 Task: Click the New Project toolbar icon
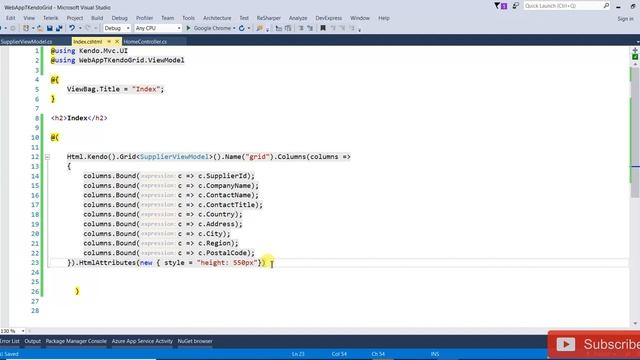(x=26, y=28)
